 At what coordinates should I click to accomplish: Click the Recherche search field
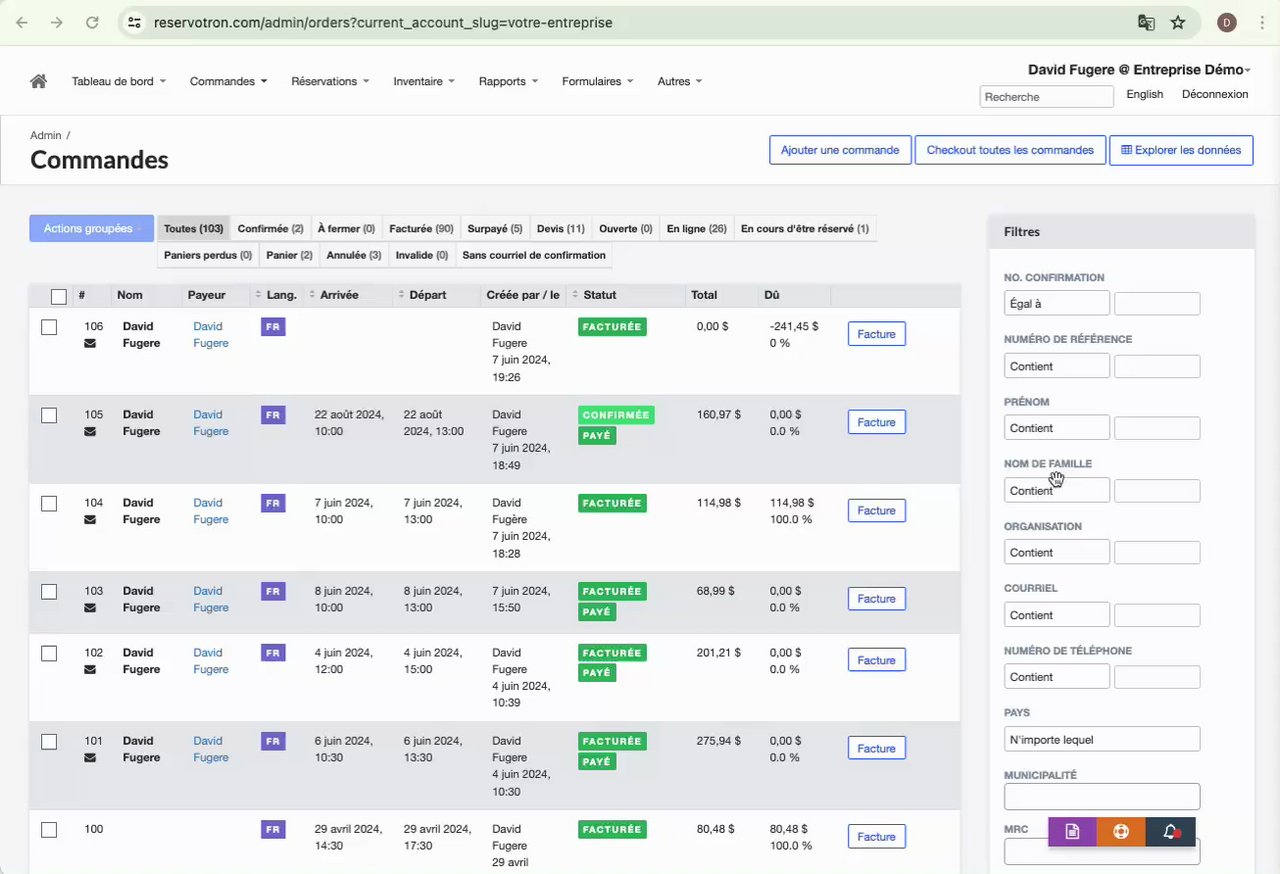1046,97
